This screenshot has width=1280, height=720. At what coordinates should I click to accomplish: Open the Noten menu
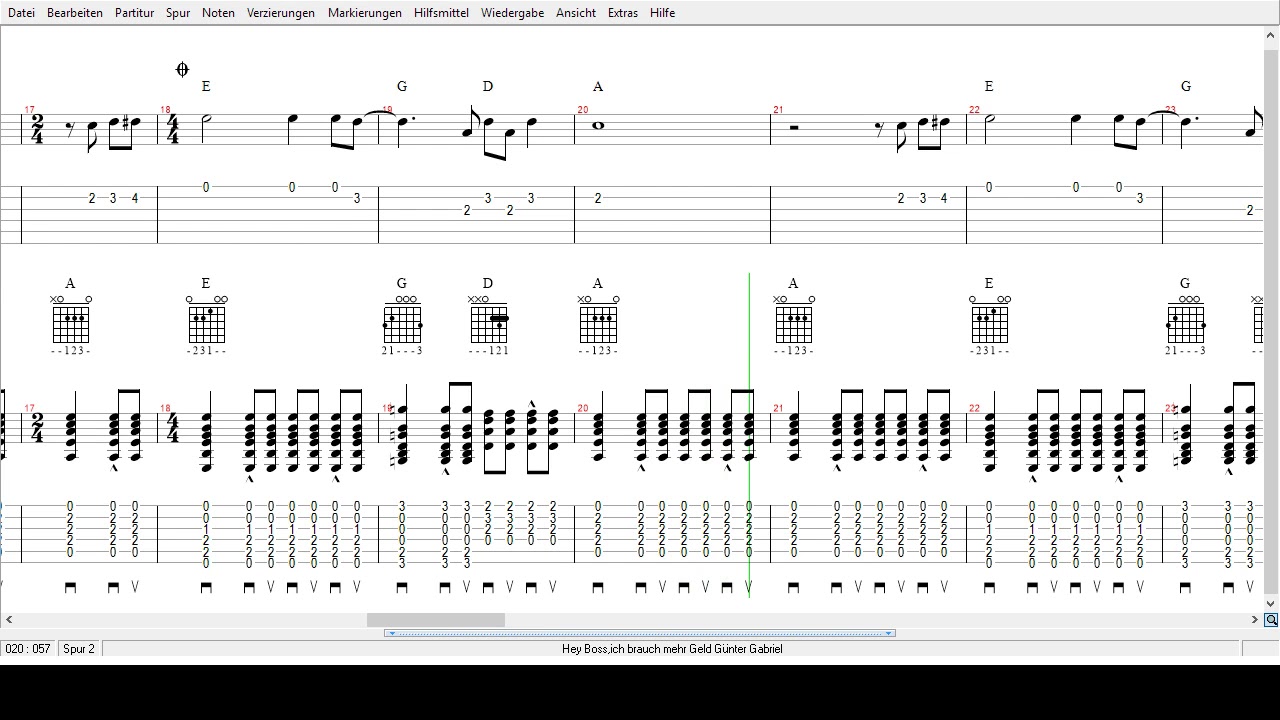(x=218, y=13)
